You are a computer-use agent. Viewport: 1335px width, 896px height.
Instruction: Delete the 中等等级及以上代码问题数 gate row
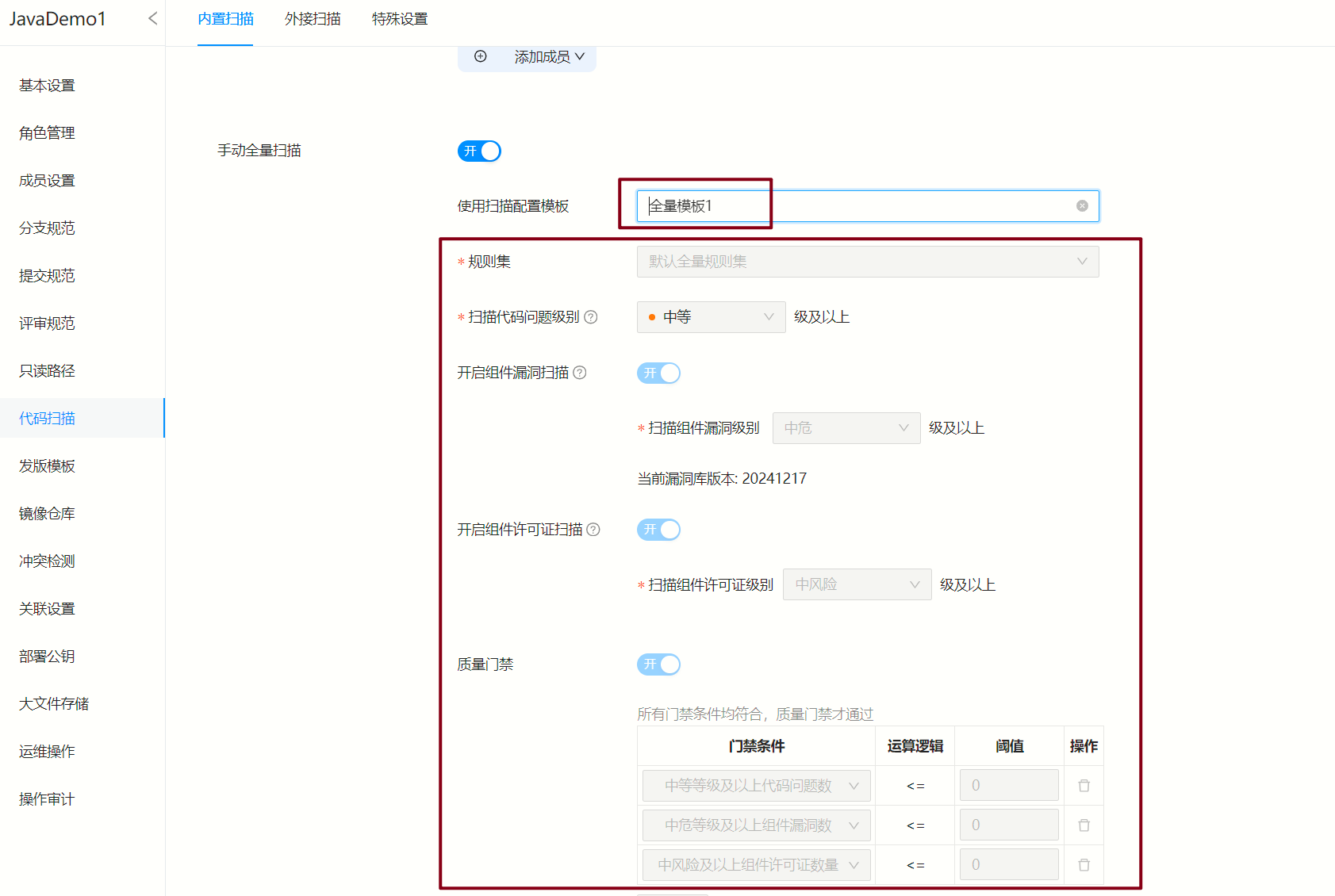tap(1084, 786)
